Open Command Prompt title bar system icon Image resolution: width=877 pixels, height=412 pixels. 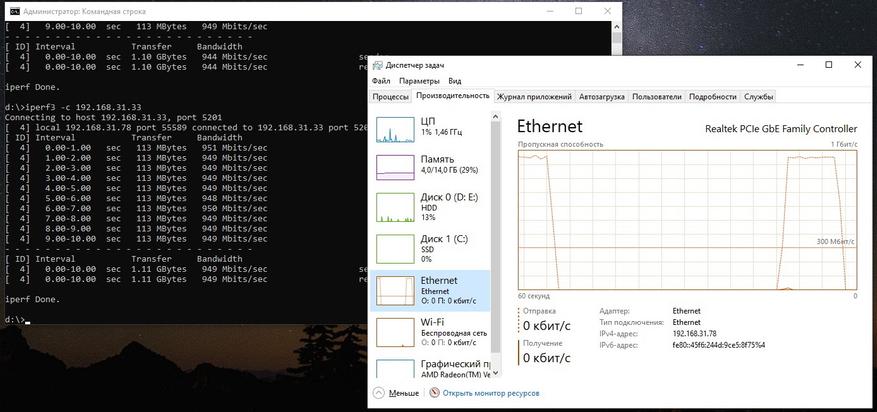point(10,10)
